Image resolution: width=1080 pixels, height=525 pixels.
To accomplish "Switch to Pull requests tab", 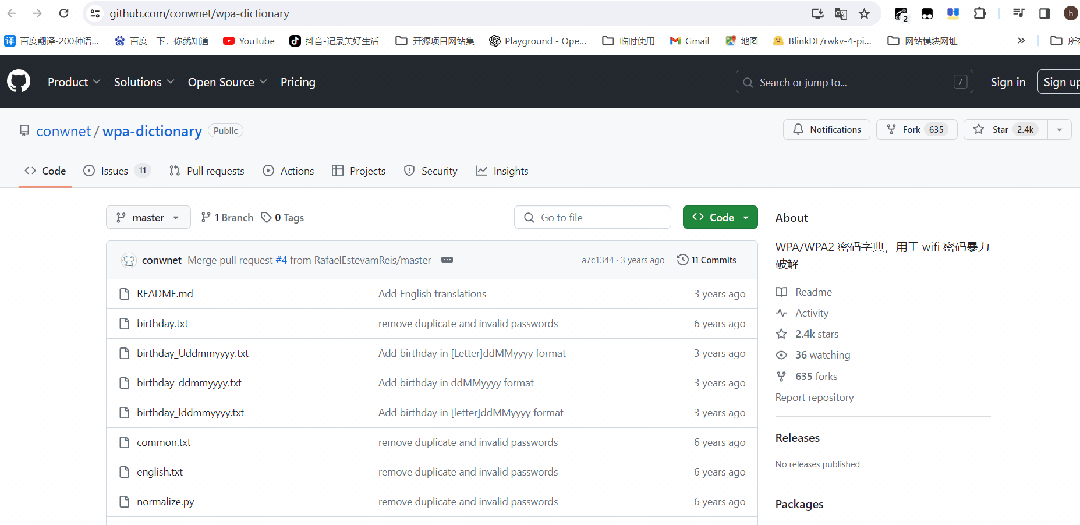I will click(207, 171).
